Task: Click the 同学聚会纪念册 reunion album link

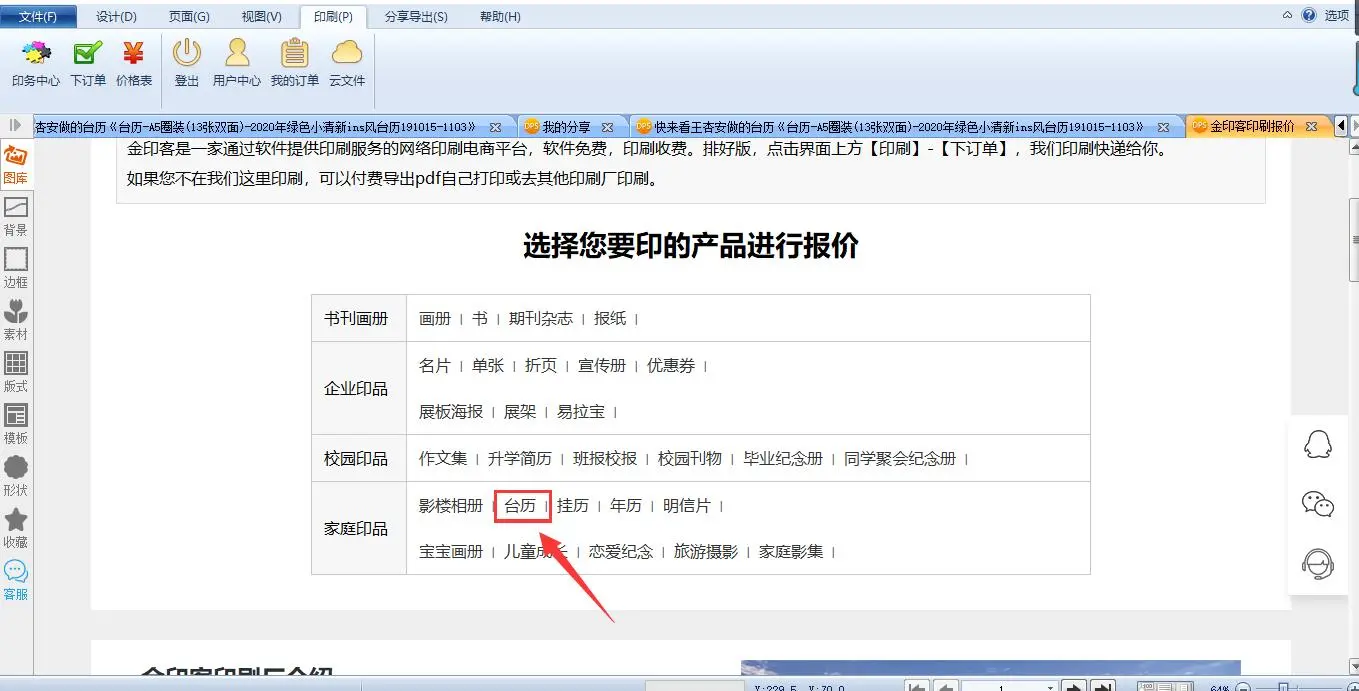Action: pyautogui.click(x=900, y=458)
